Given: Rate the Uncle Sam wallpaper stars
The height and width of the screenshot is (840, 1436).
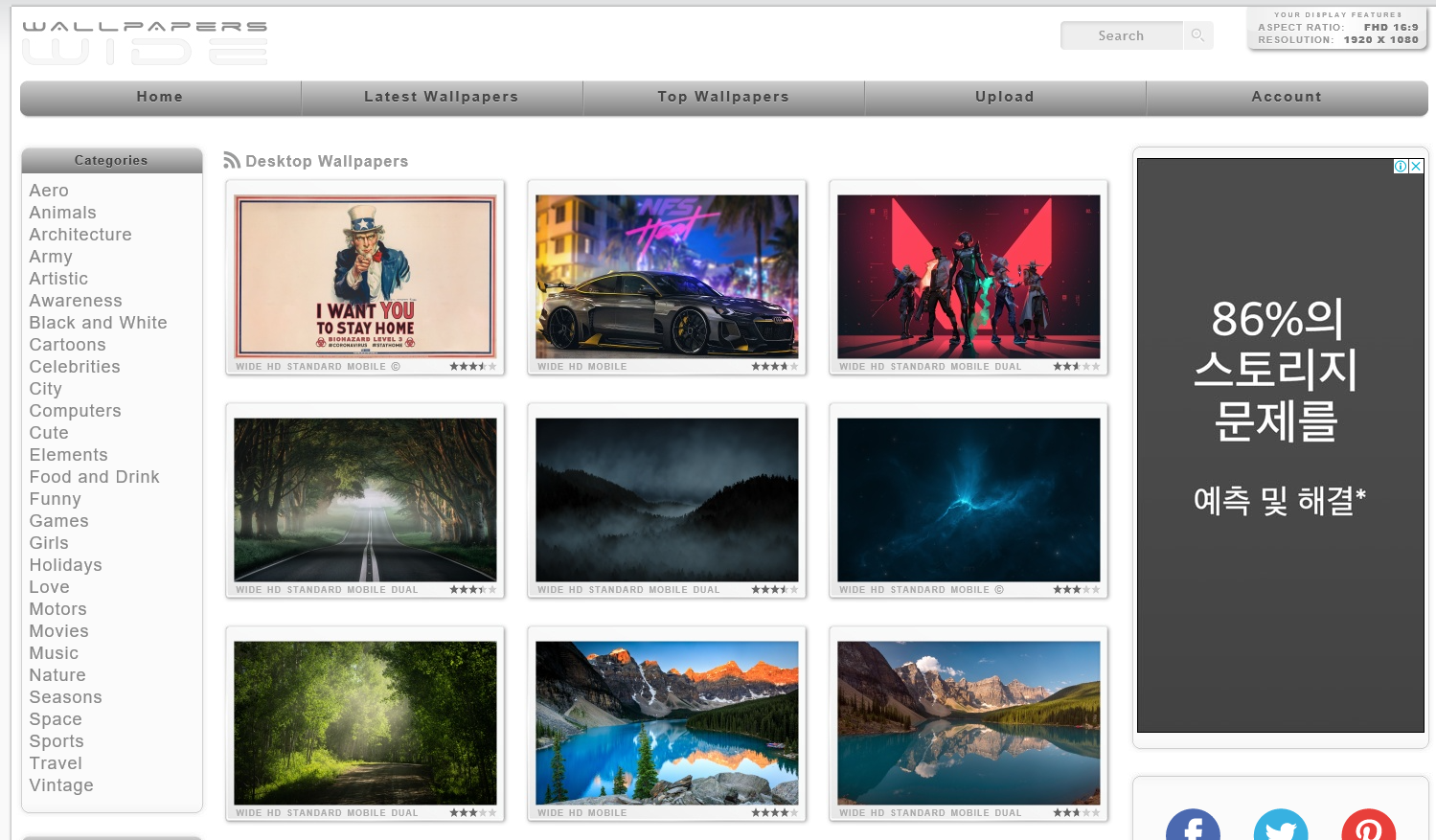Looking at the screenshot, I should [x=473, y=367].
